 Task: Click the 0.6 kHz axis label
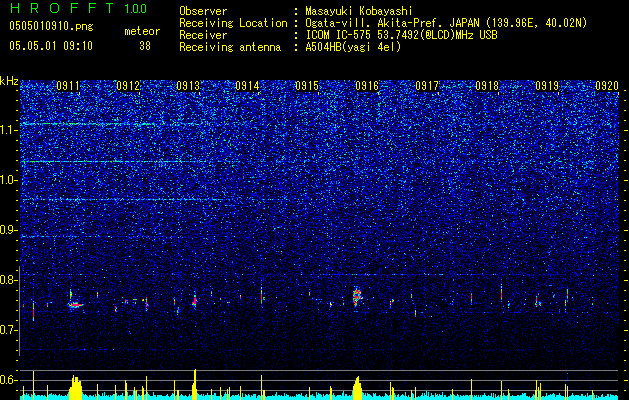[x=9, y=380]
